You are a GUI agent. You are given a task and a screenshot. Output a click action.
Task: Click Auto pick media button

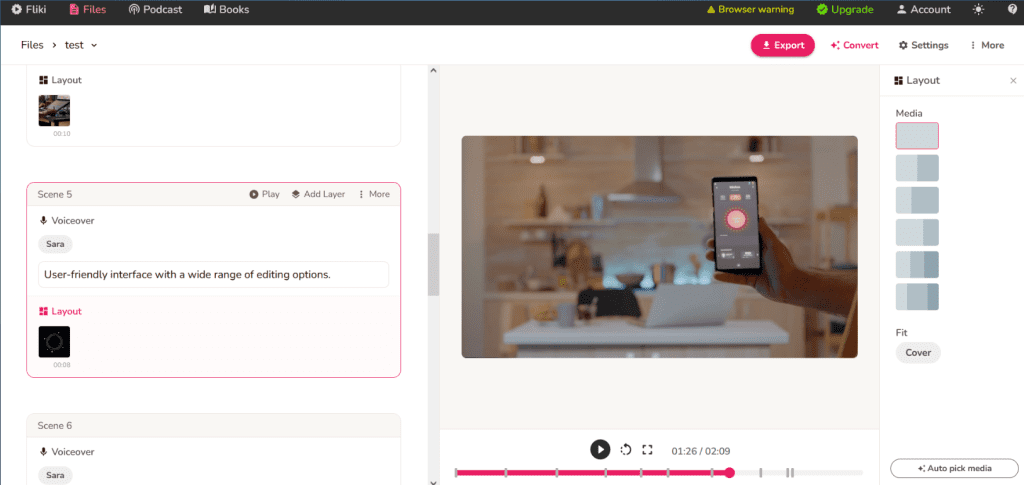point(954,468)
